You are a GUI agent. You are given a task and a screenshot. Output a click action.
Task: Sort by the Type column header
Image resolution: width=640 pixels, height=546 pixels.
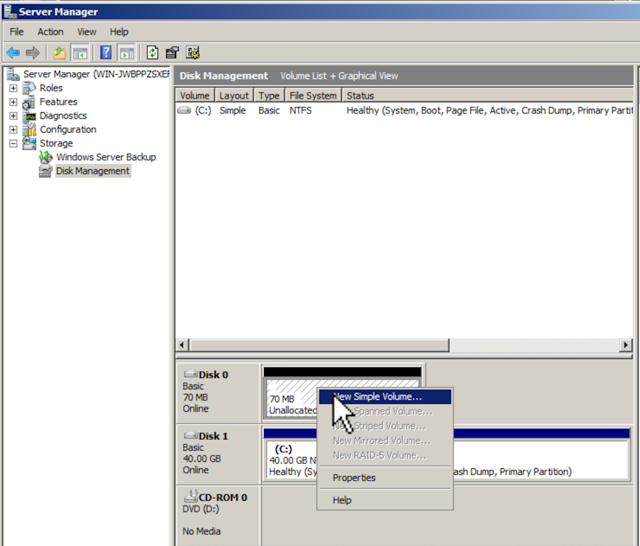coord(269,95)
